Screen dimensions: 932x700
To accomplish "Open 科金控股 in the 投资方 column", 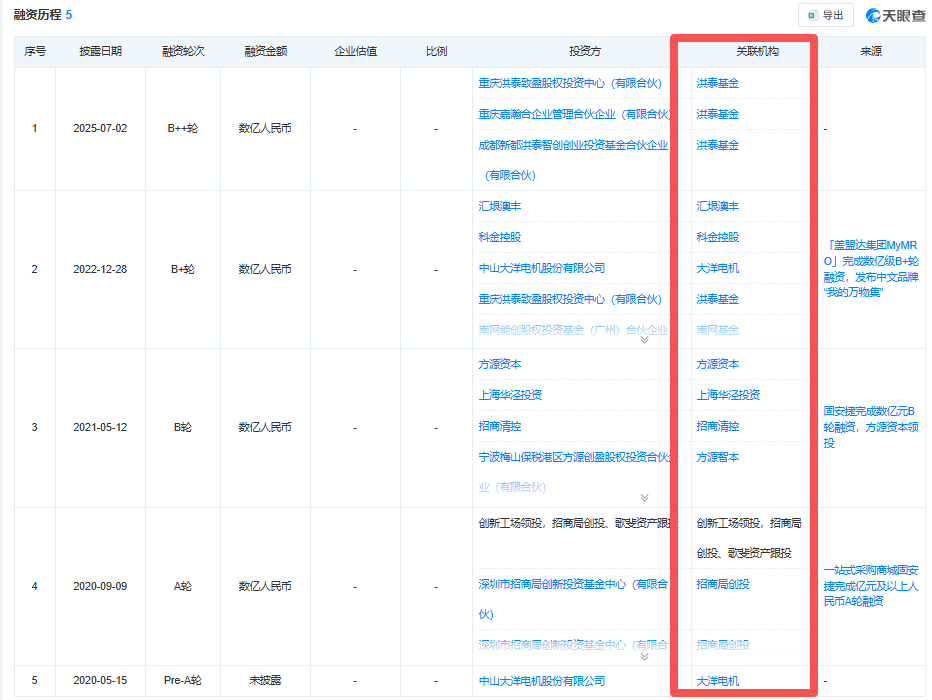I will click(500, 237).
